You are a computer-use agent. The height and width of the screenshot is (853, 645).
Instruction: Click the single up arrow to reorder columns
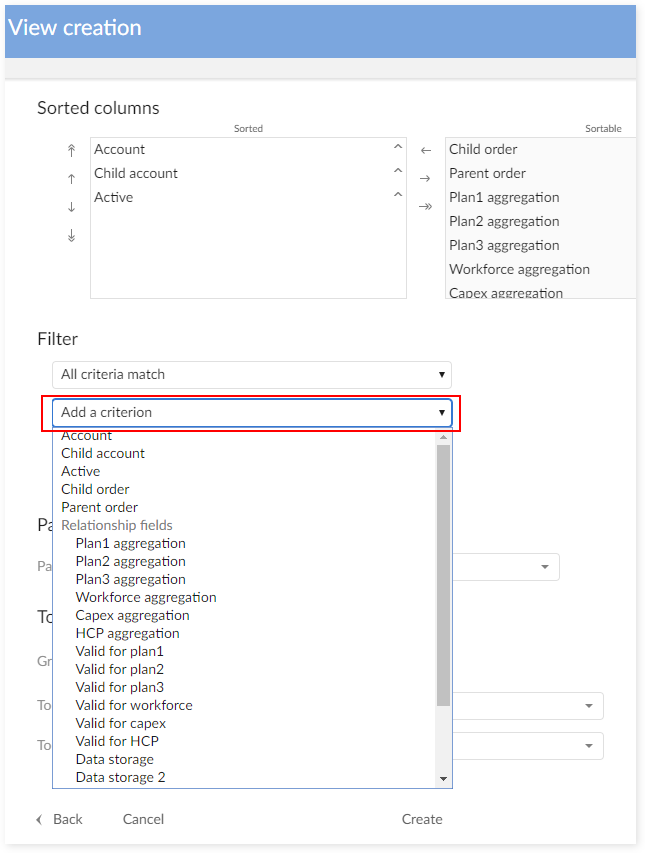pyautogui.click(x=71, y=178)
